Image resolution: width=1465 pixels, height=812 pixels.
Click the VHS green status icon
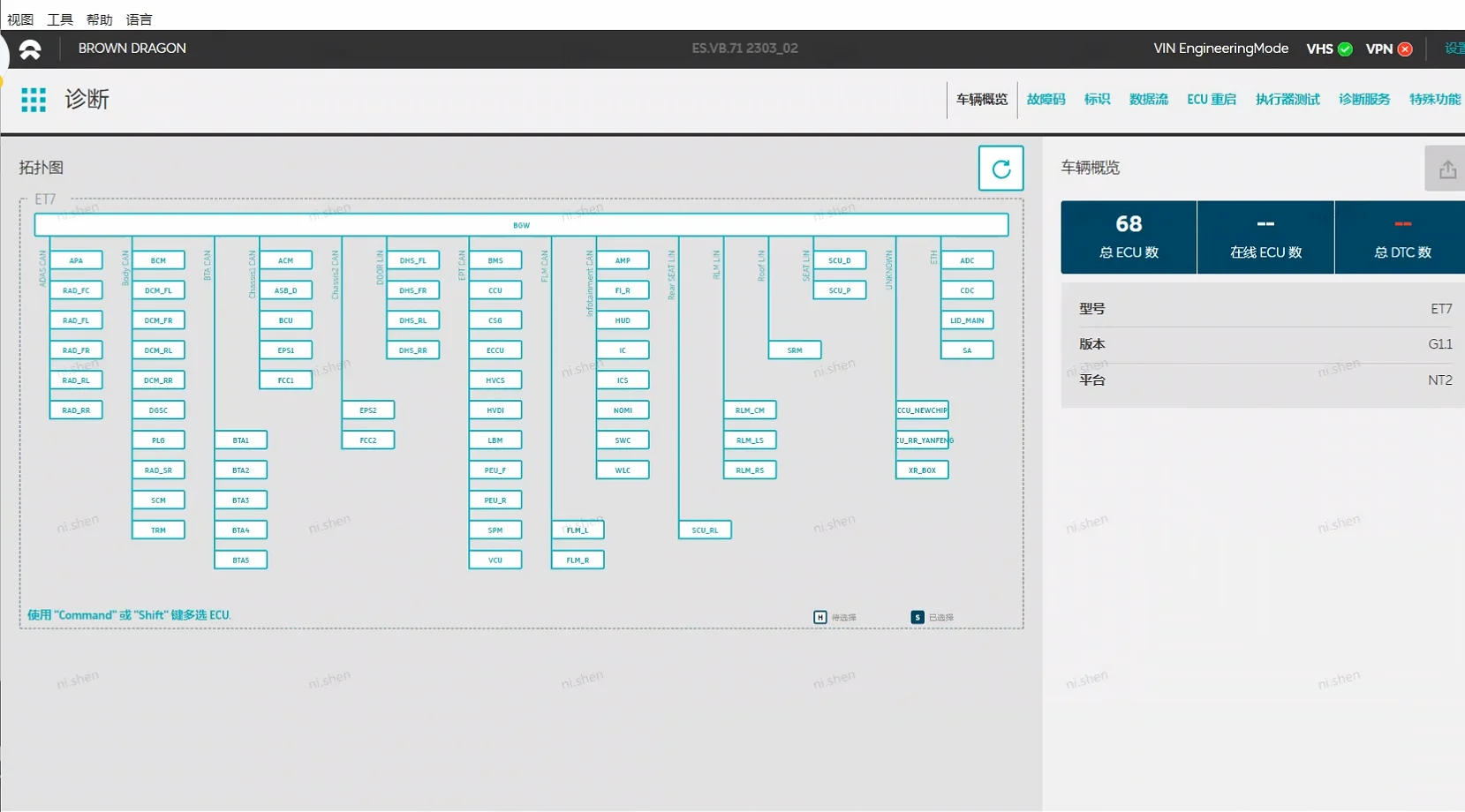click(1345, 49)
